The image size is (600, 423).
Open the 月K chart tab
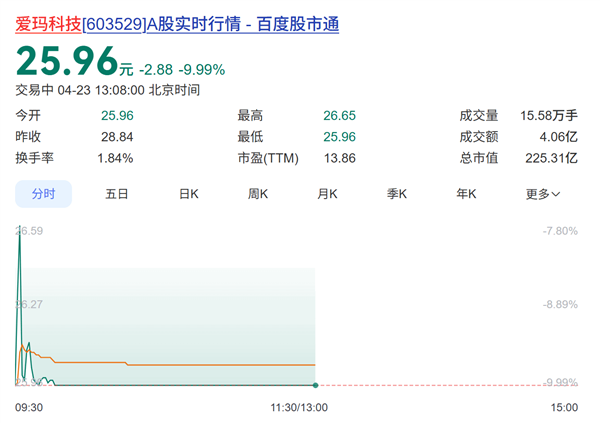coord(328,194)
